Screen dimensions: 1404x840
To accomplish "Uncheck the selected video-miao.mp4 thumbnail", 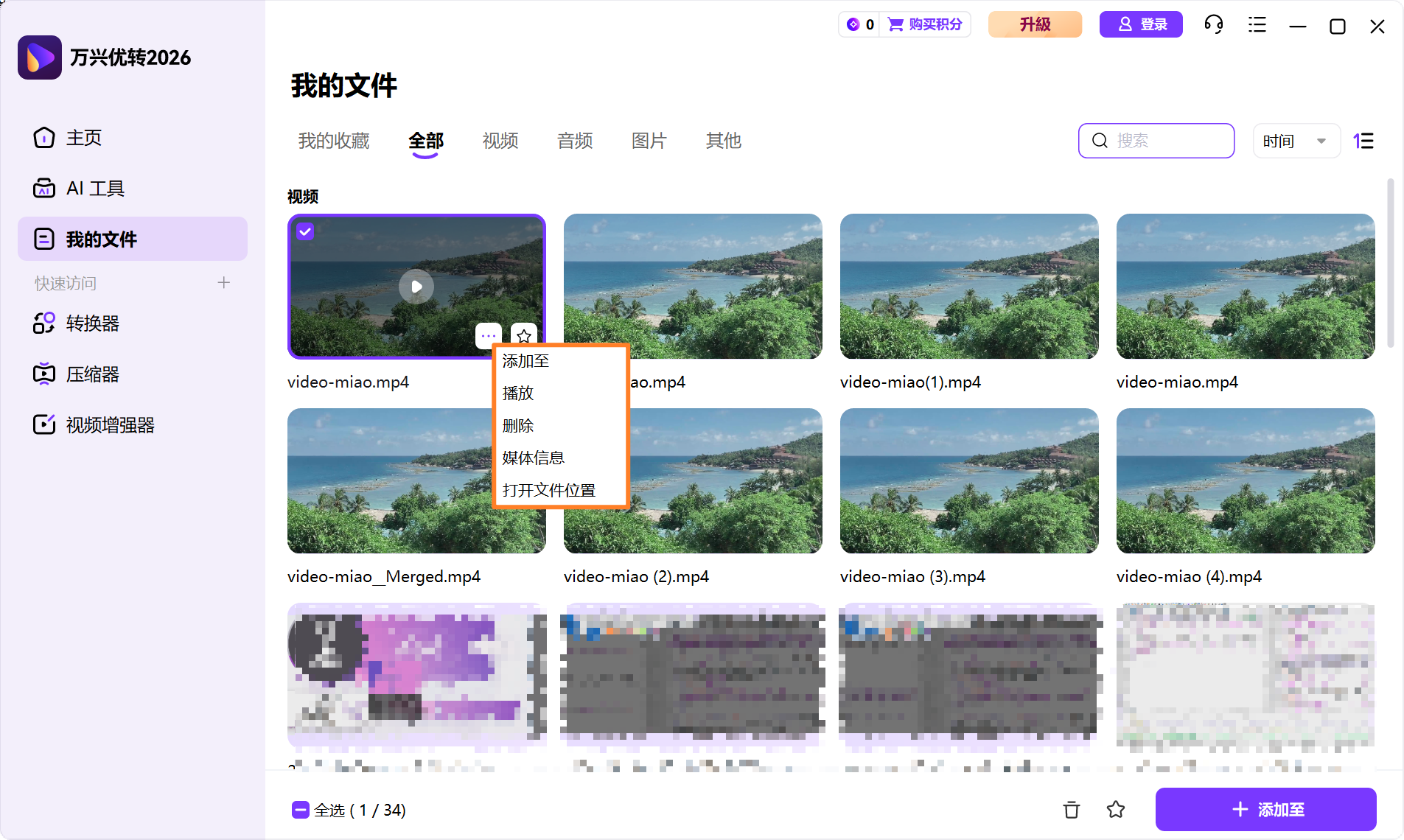I will (306, 231).
